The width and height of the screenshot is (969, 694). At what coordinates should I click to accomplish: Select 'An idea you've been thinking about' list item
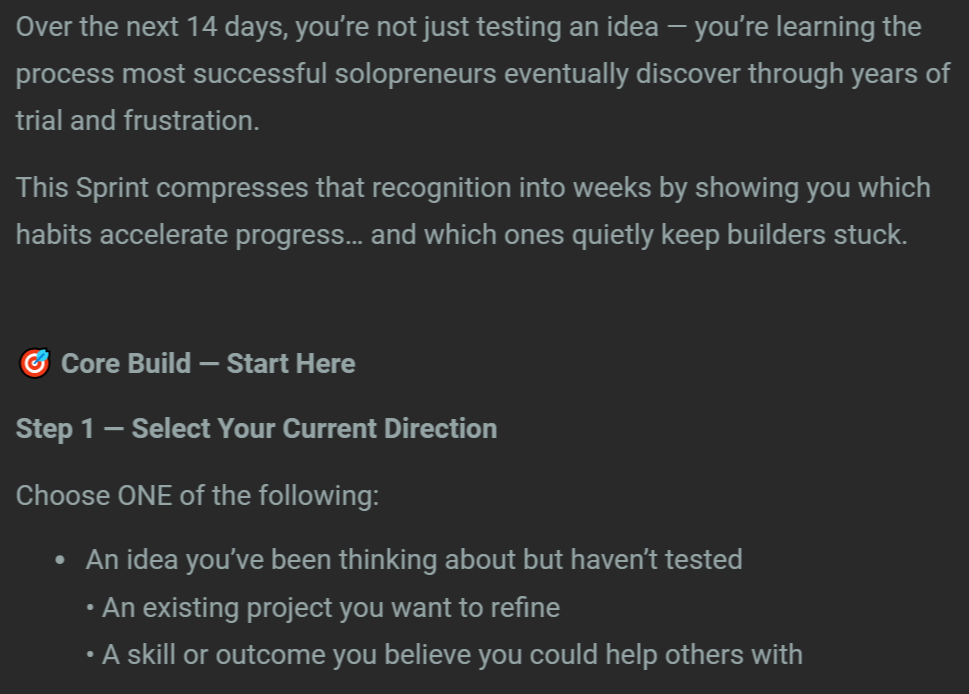coord(413,559)
